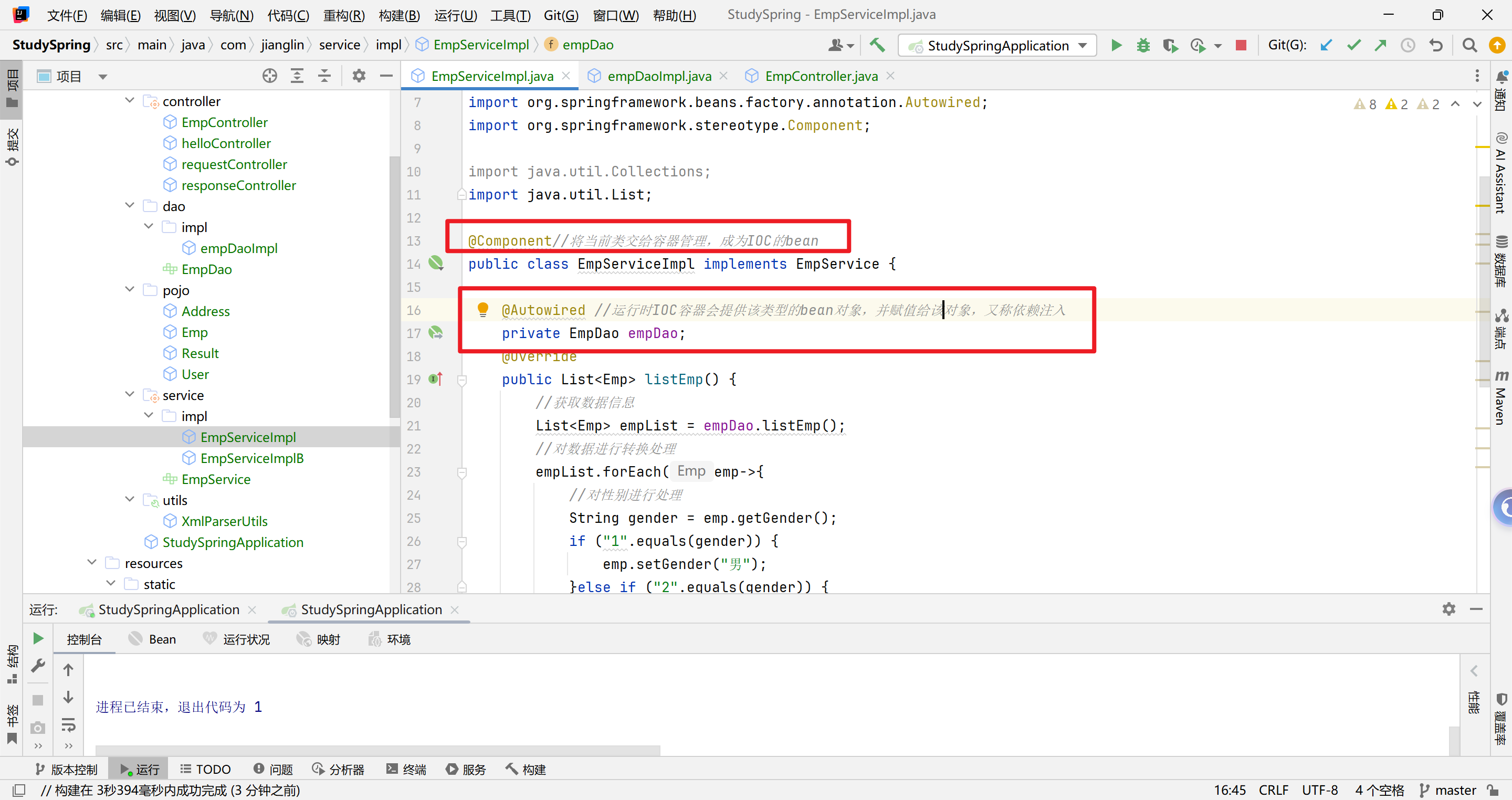
Task: Open empDaoImpl in the project tree
Action: tap(238, 248)
